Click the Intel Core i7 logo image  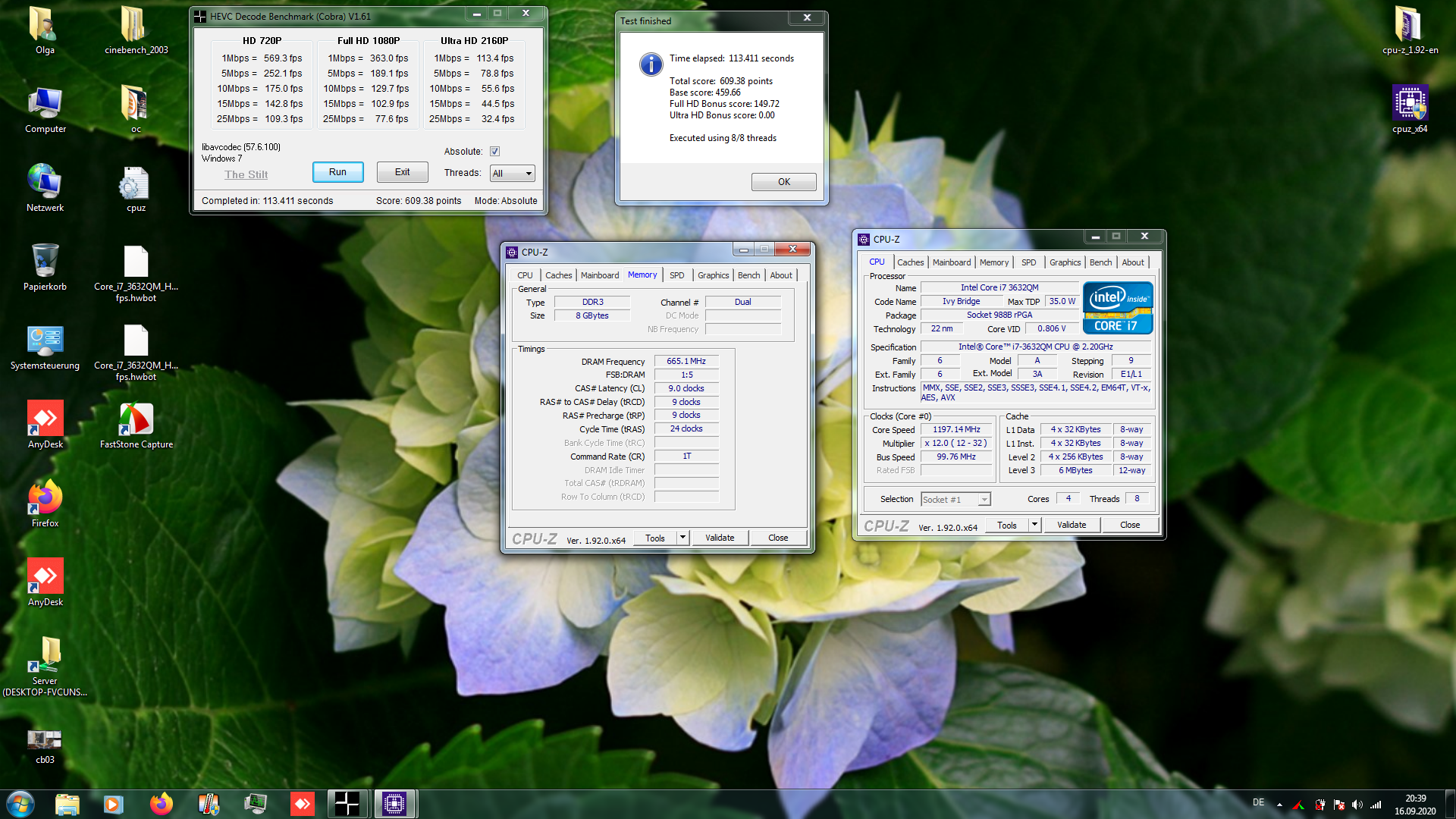[1118, 308]
